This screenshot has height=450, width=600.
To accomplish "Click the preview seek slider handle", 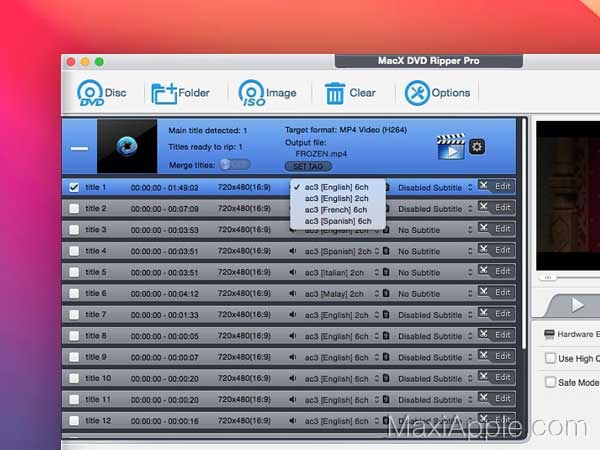I will (548, 277).
